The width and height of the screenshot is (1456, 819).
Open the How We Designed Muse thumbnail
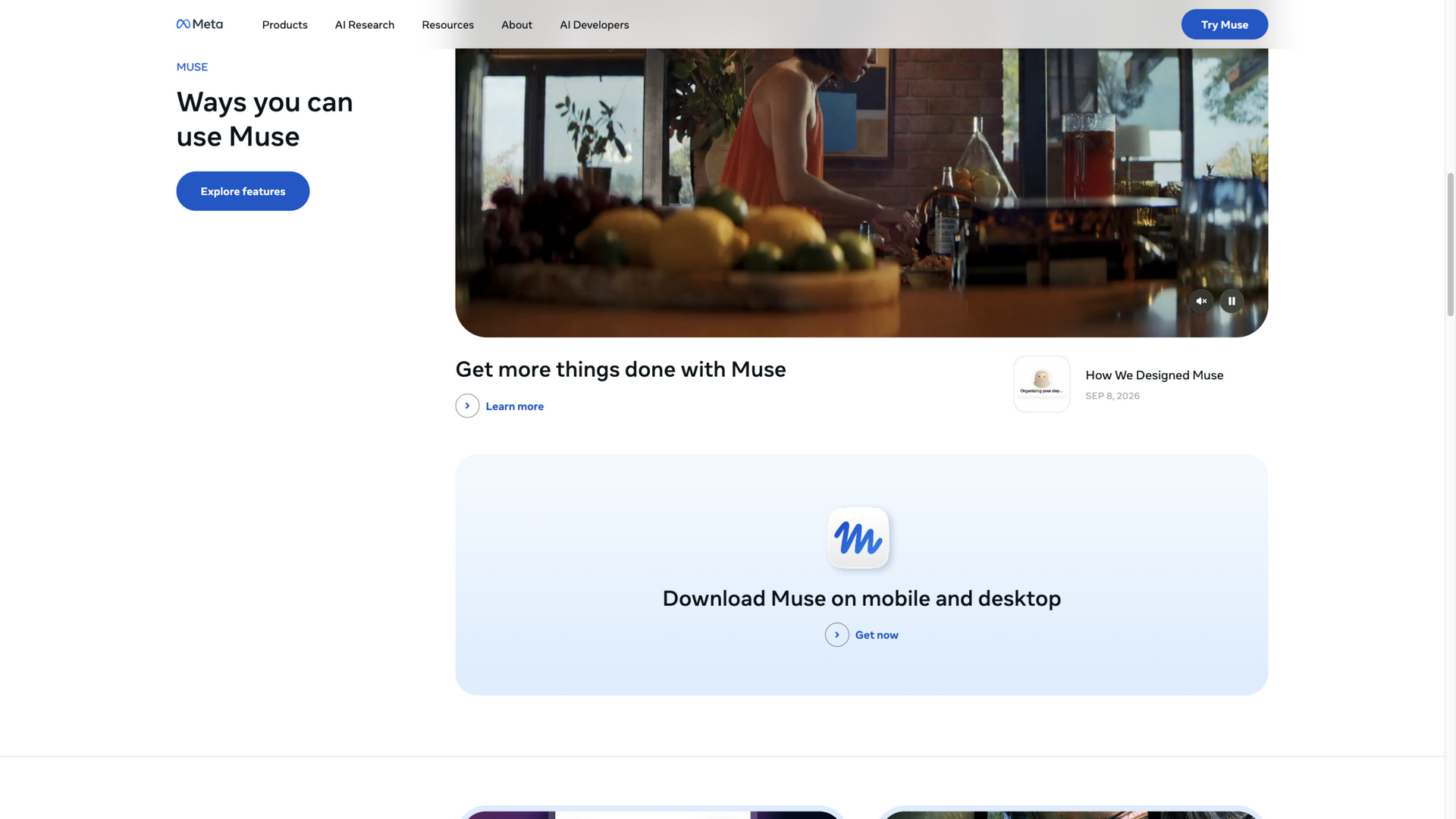1041,384
